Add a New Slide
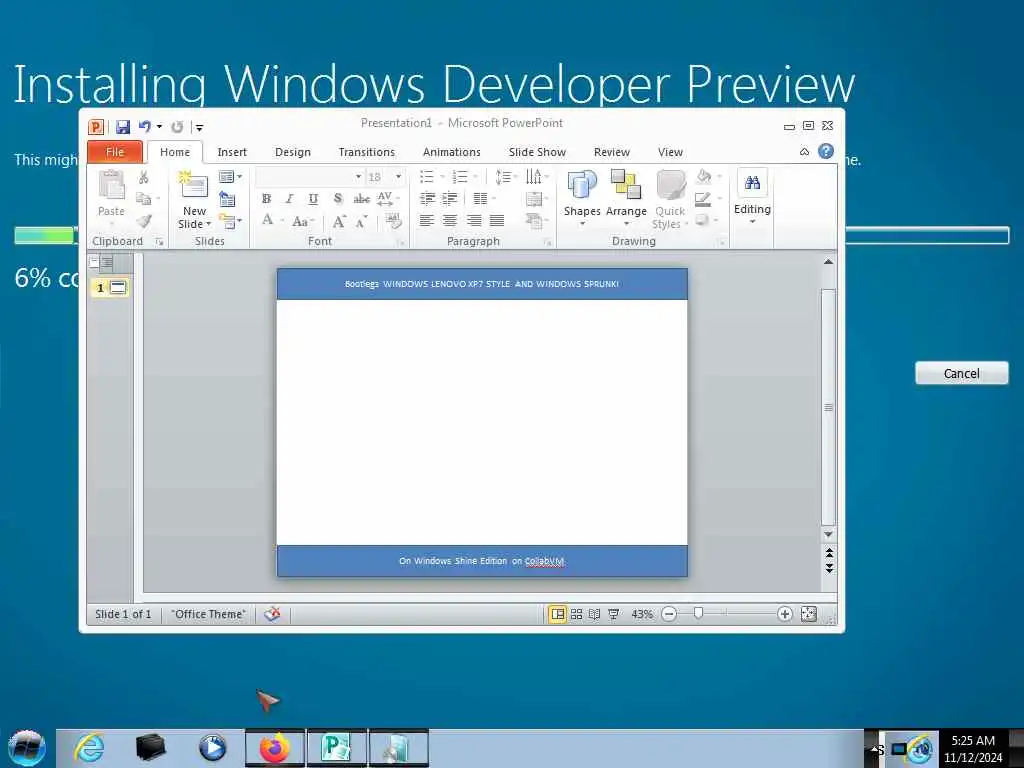The image size is (1024, 768). (x=194, y=199)
